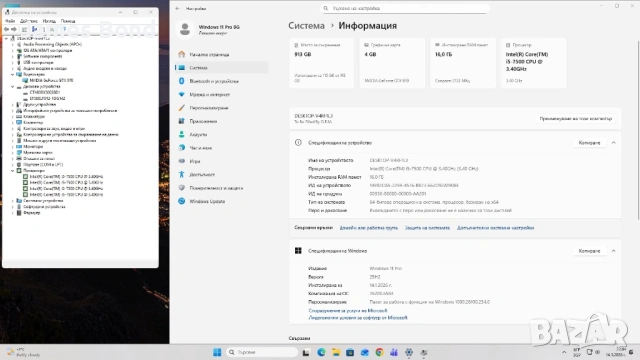The image size is (640, 360).
Task: Click Settings search field at top
Action: pyautogui.click(x=405, y=8)
